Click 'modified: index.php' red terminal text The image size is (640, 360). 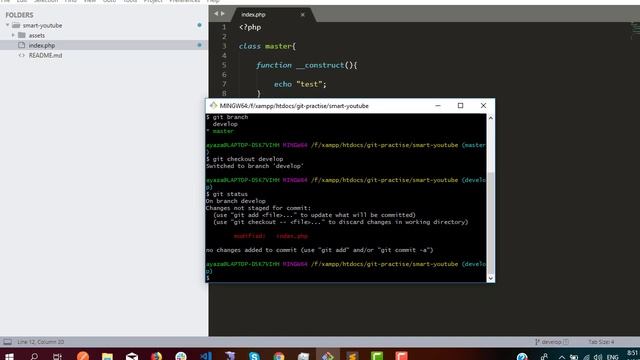[x=271, y=236]
